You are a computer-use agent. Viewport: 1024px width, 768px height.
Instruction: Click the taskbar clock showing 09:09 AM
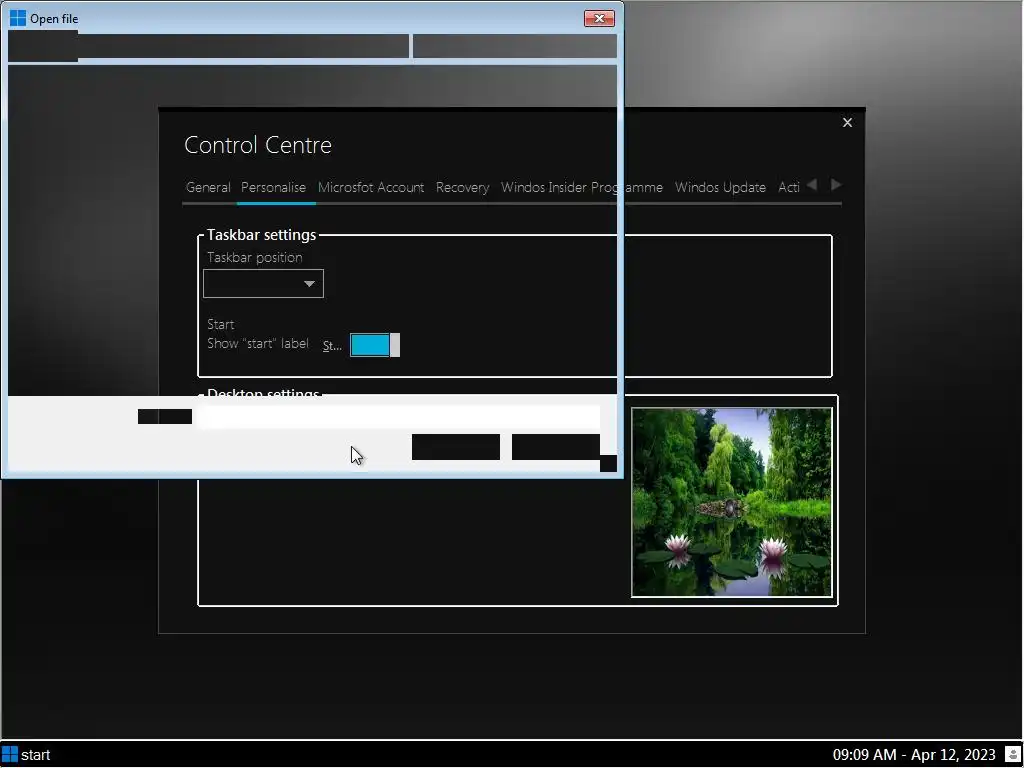914,755
